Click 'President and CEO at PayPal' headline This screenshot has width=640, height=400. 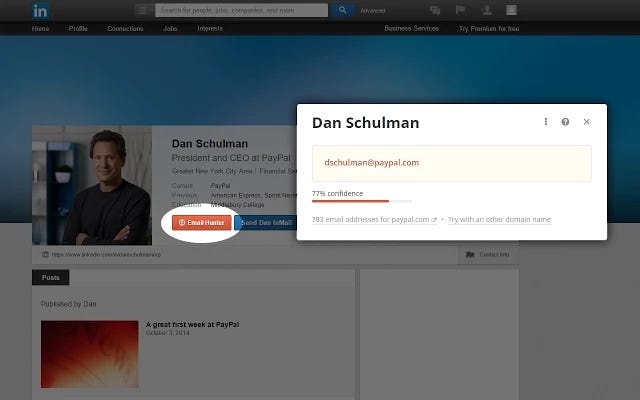(231, 158)
